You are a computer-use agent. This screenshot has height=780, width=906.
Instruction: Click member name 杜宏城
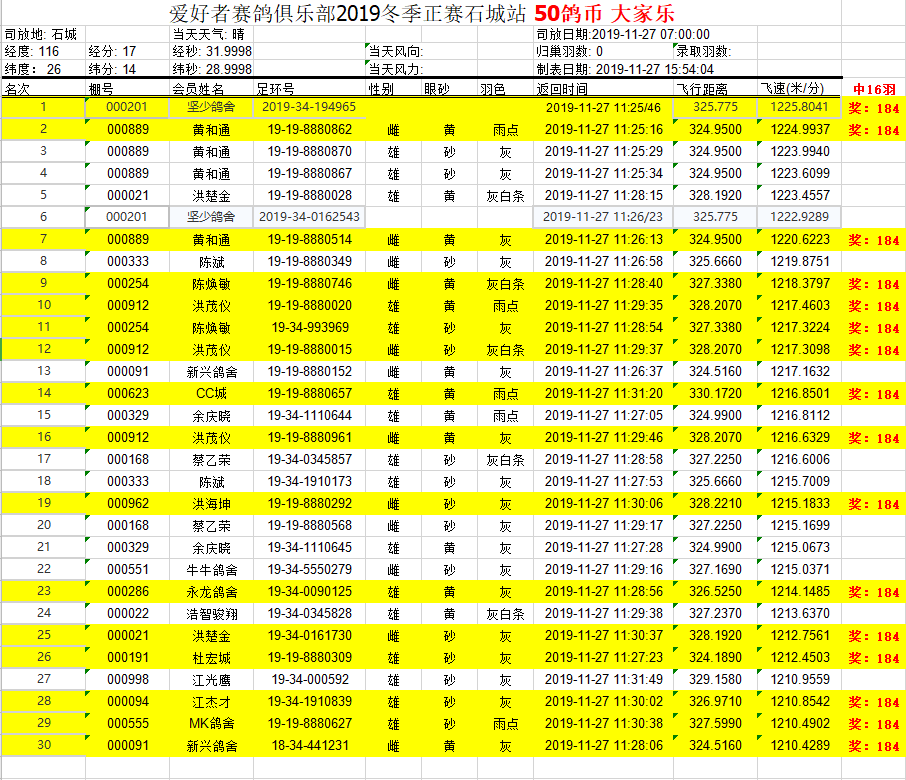tap(211, 658)
